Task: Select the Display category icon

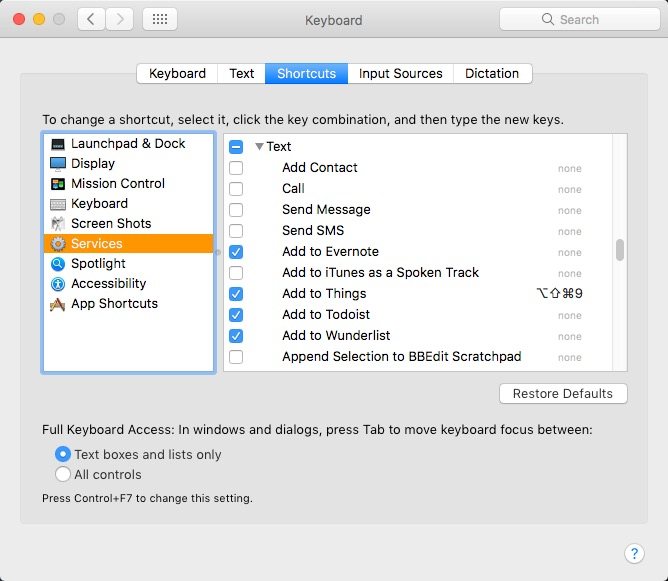Action: tap(58, 164)
